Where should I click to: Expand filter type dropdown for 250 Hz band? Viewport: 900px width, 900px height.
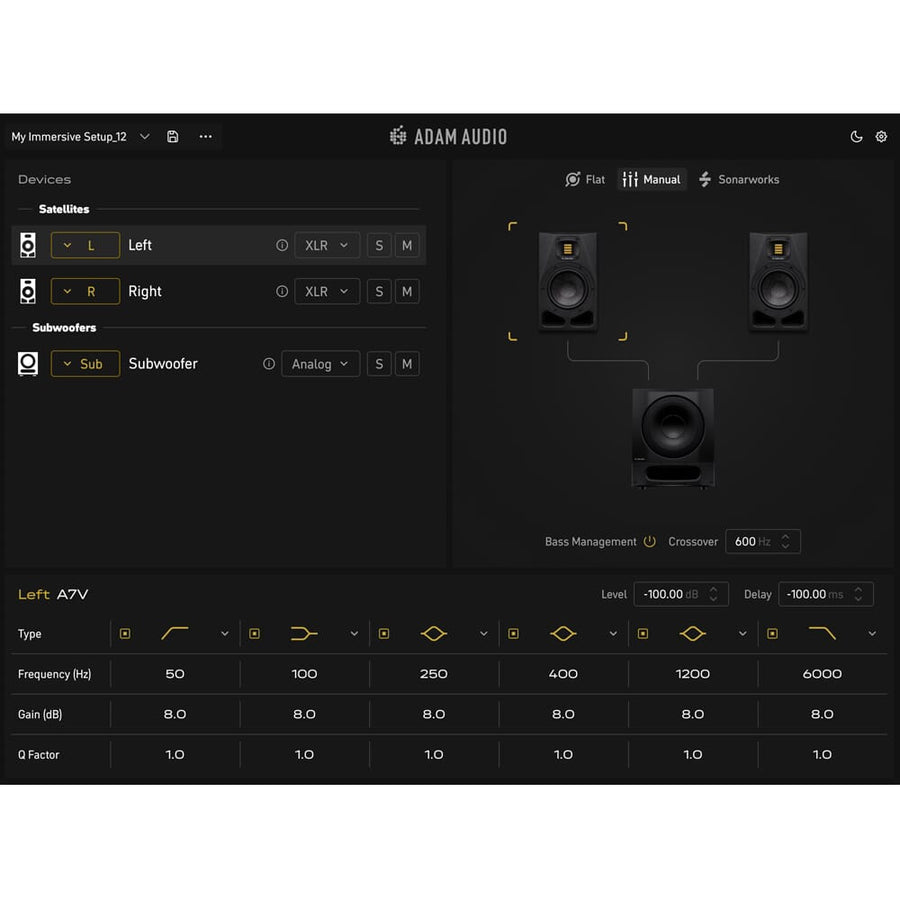click(x=484, y=634)
